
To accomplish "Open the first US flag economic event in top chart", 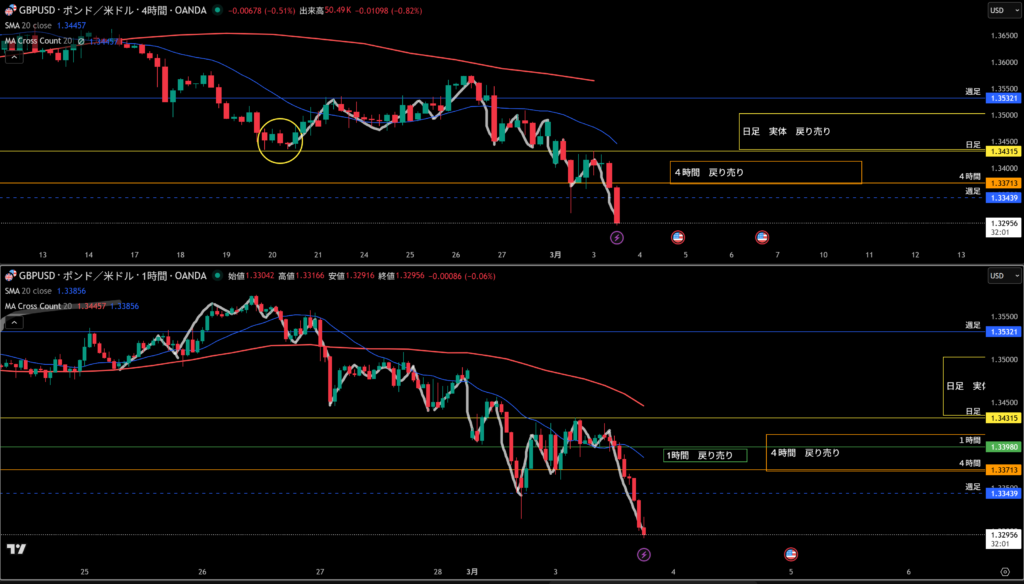I will click(678, 237).
